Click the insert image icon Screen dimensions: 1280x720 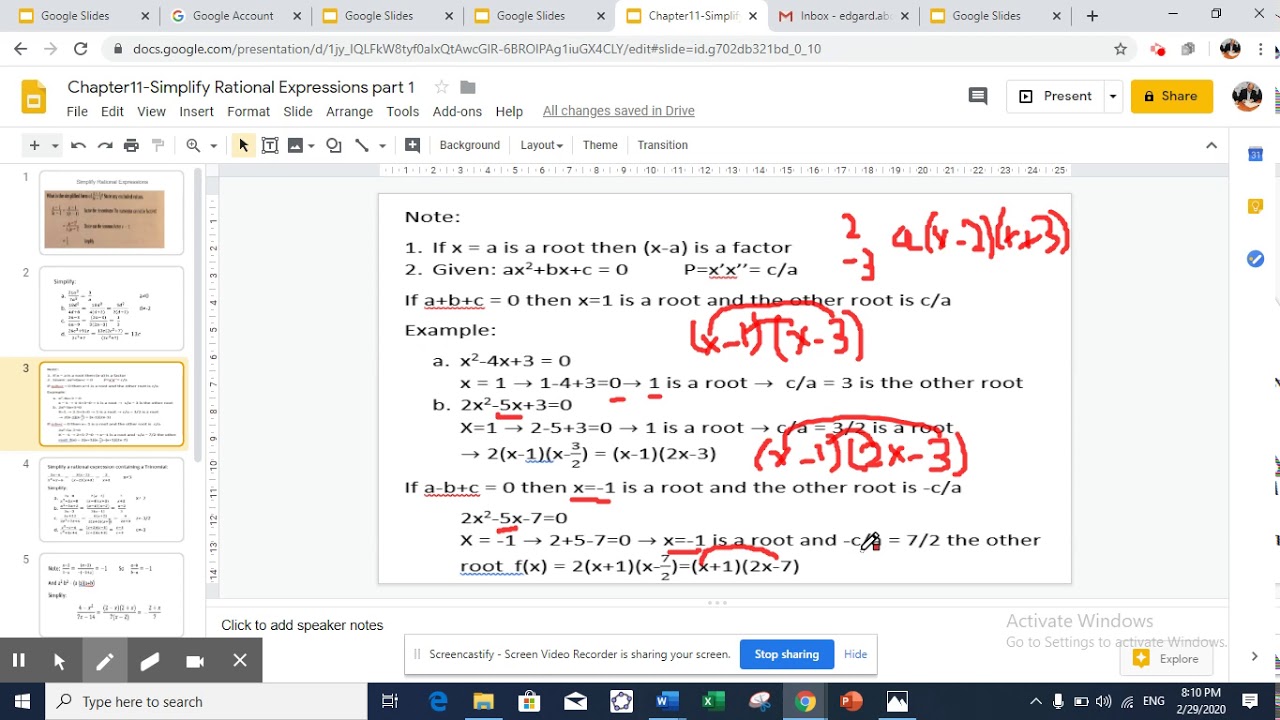click(x=295, y=145)
